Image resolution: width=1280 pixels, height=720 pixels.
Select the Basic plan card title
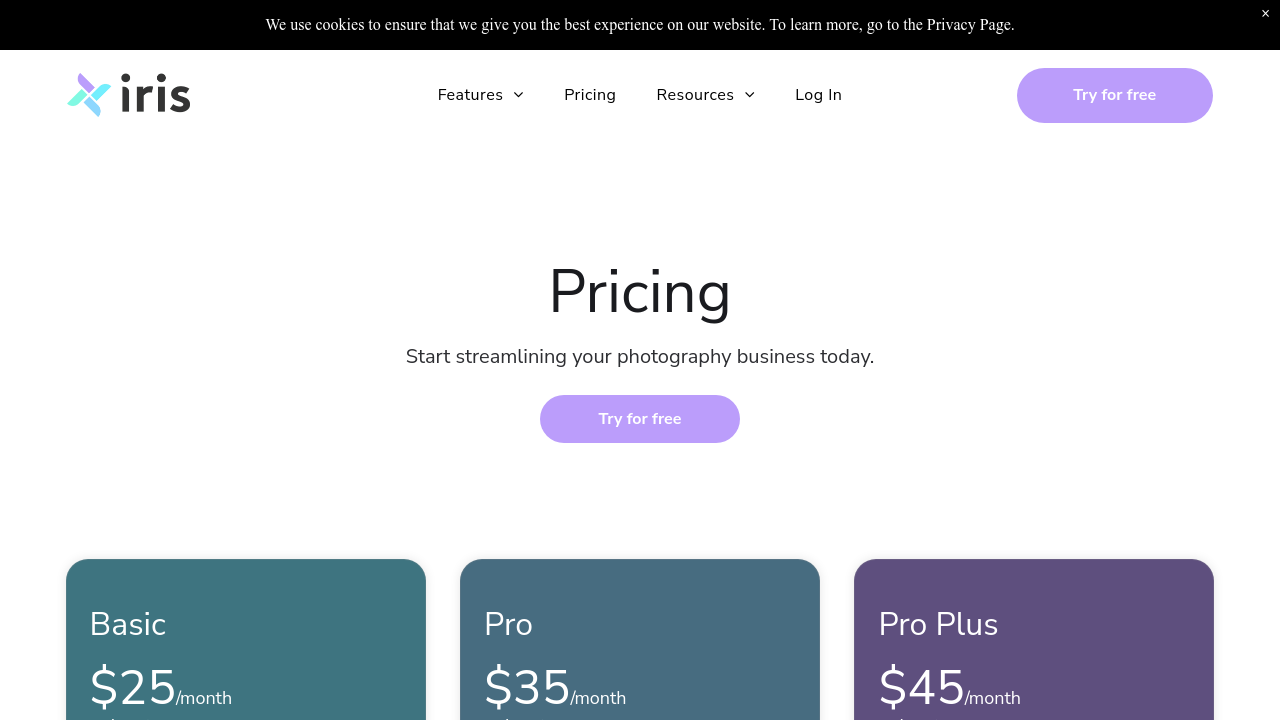(x=128, y=624)
